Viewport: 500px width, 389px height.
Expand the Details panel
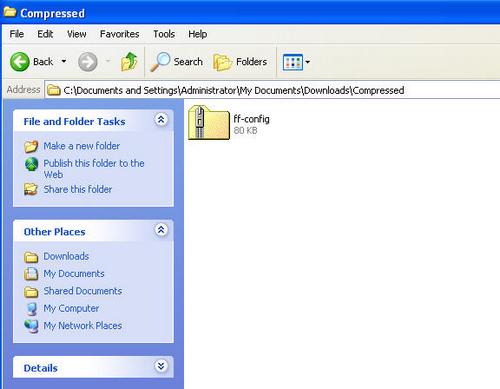coord(161,366)
